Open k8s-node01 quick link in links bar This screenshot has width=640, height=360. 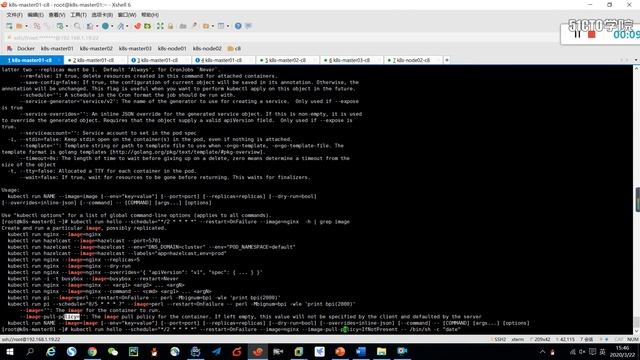coord(172,49)
